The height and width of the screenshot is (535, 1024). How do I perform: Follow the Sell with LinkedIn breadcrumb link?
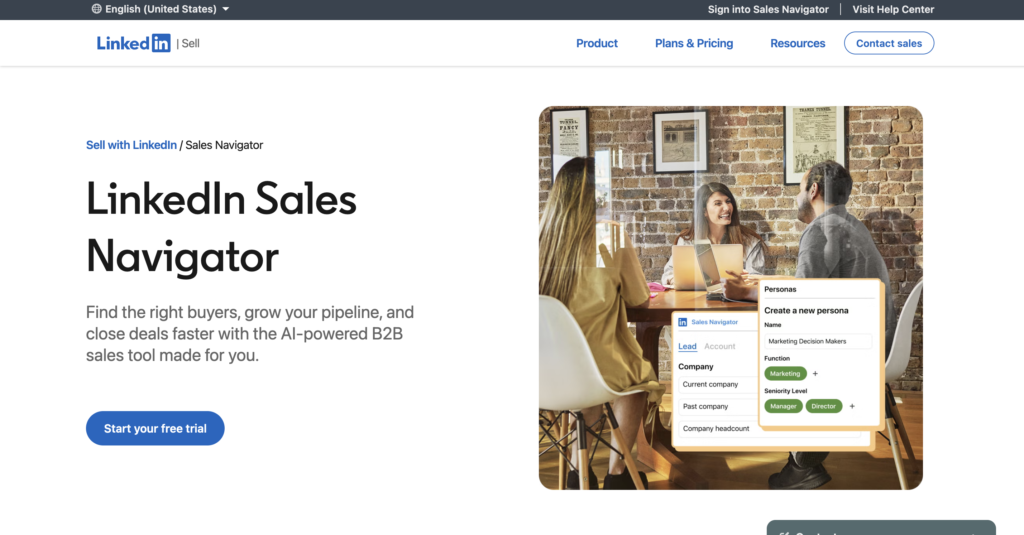click(x=131, y=145)
